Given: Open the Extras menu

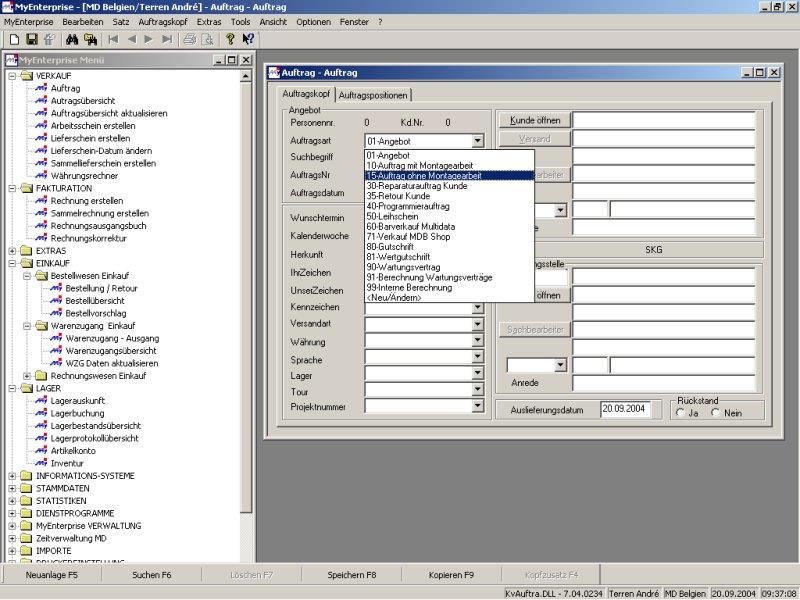Looking at the screenshot, I should [x=209, y=21].
